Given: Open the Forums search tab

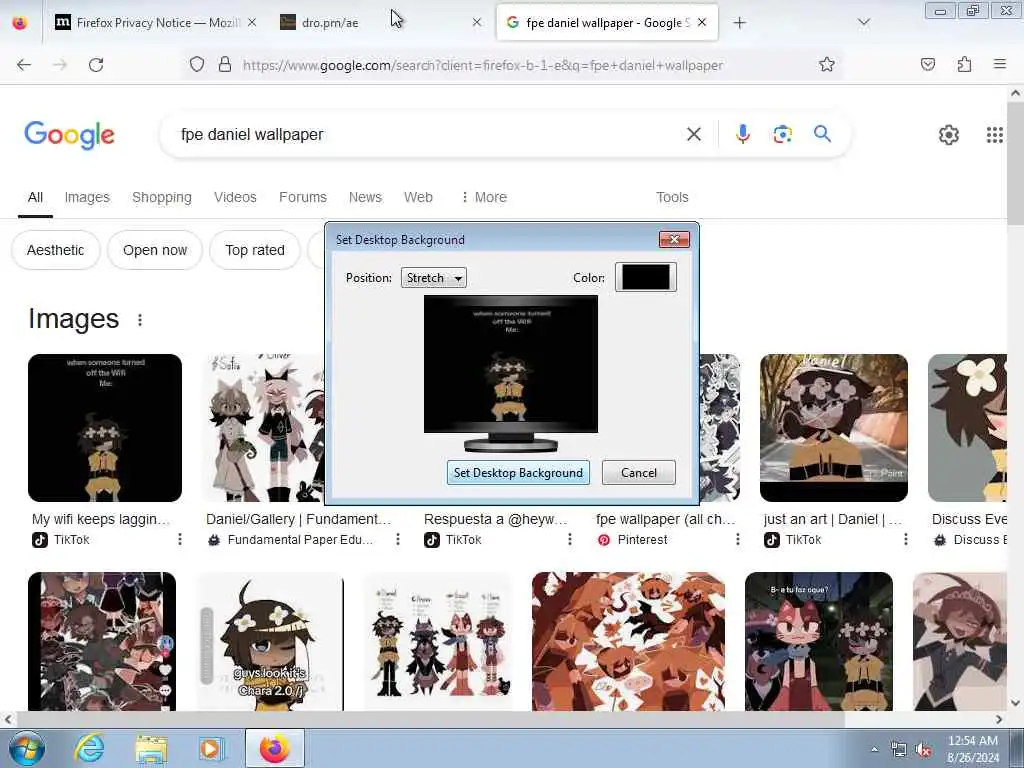Looking at the screenshot, I should [302, 197].
